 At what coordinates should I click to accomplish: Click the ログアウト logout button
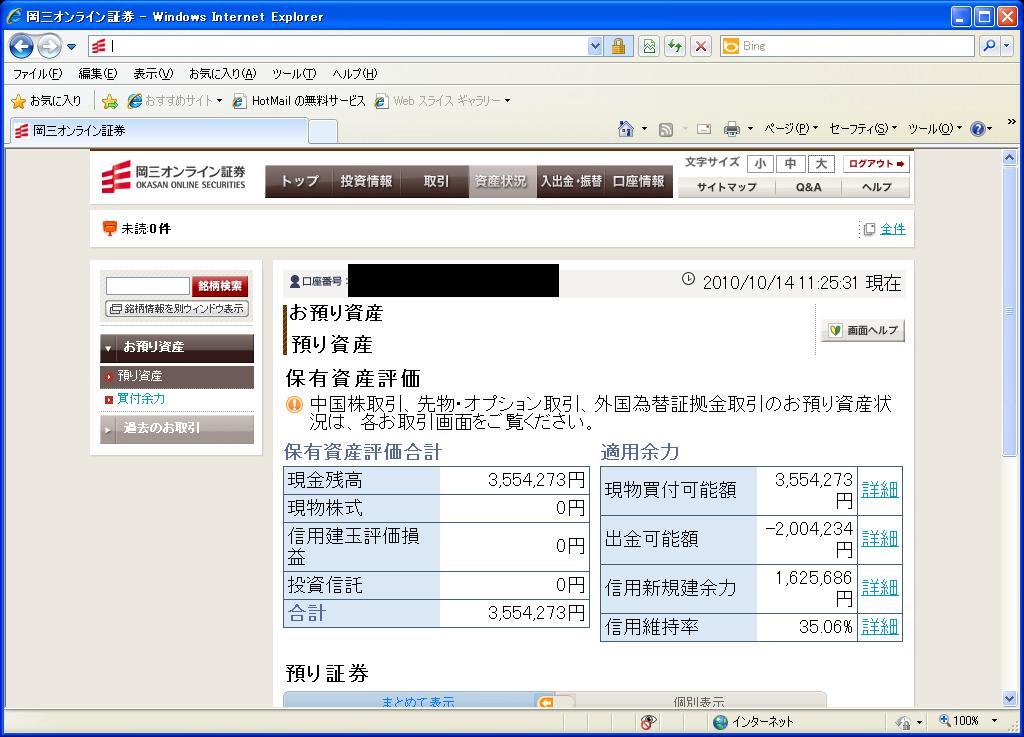coord(876,164)
